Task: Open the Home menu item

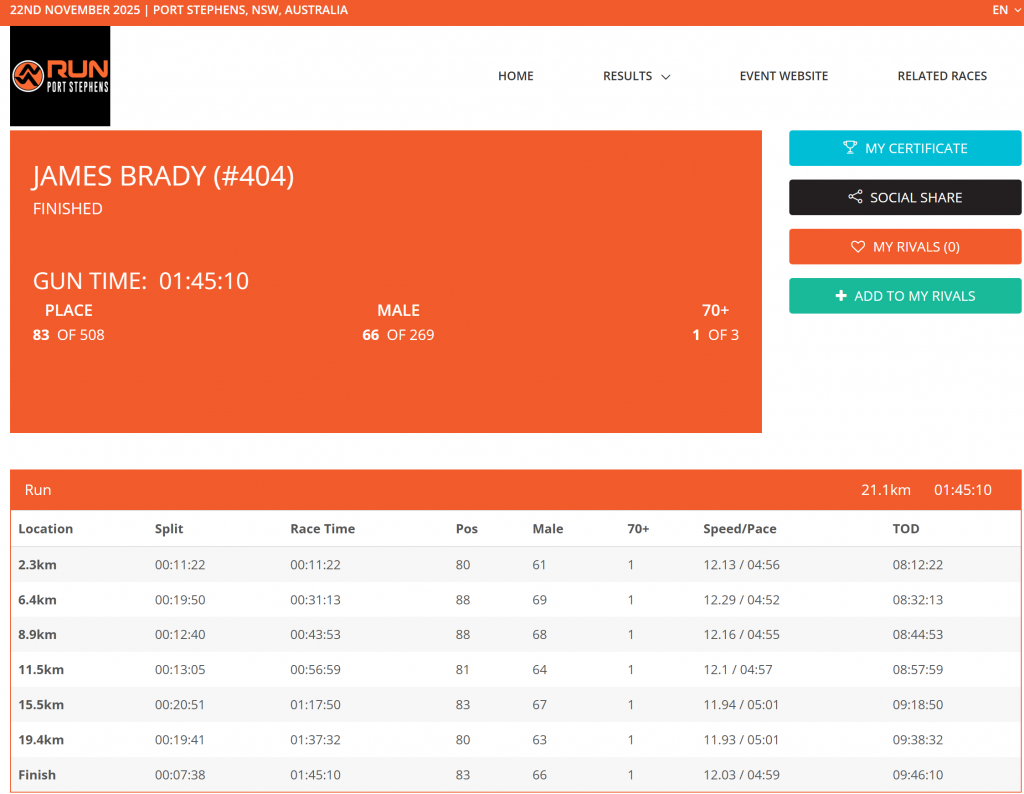Action: click(515, 76)
